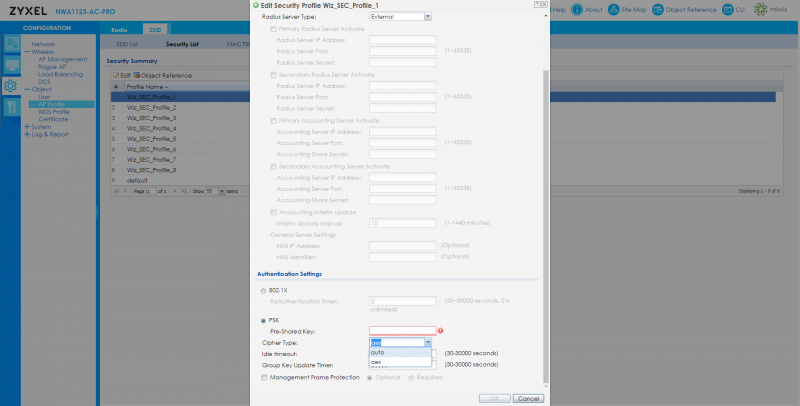
Task: Sort by Profile Name column header
Action: tap(147, 87)
